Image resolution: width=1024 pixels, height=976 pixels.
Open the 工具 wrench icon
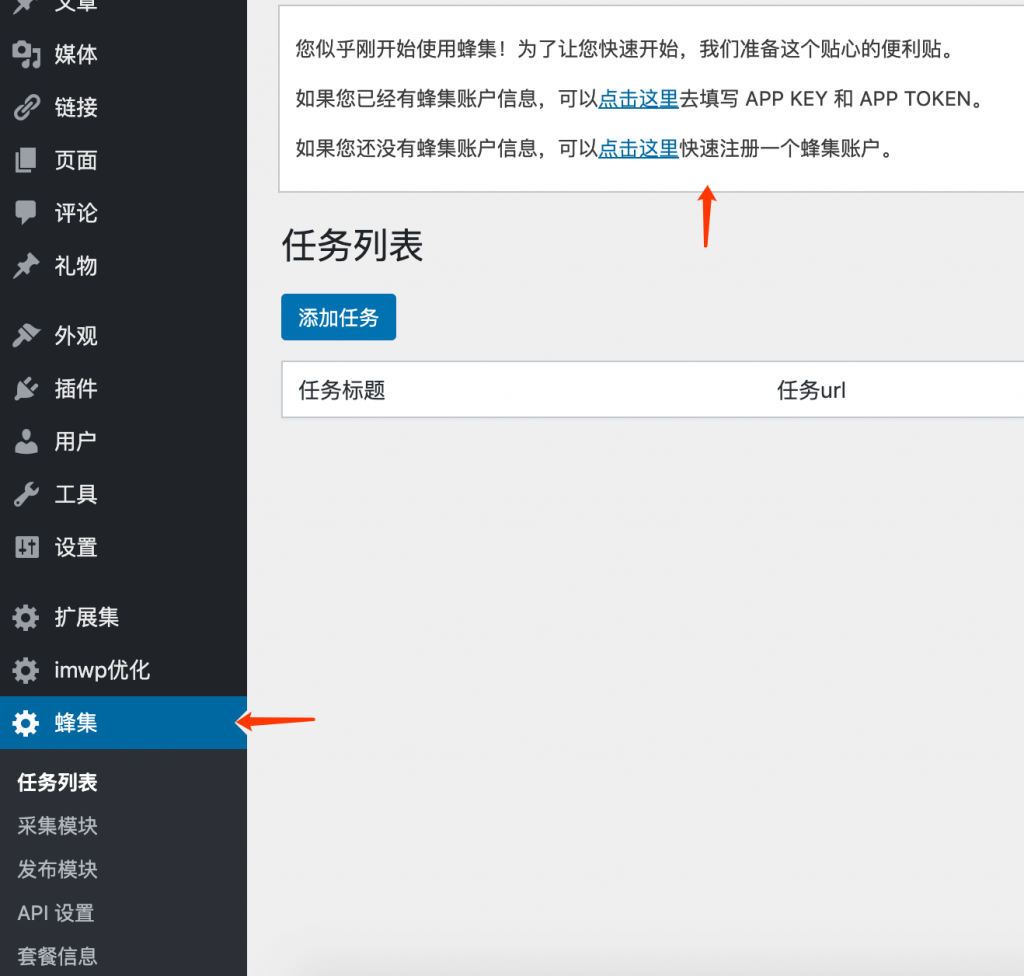pos(26,495)
